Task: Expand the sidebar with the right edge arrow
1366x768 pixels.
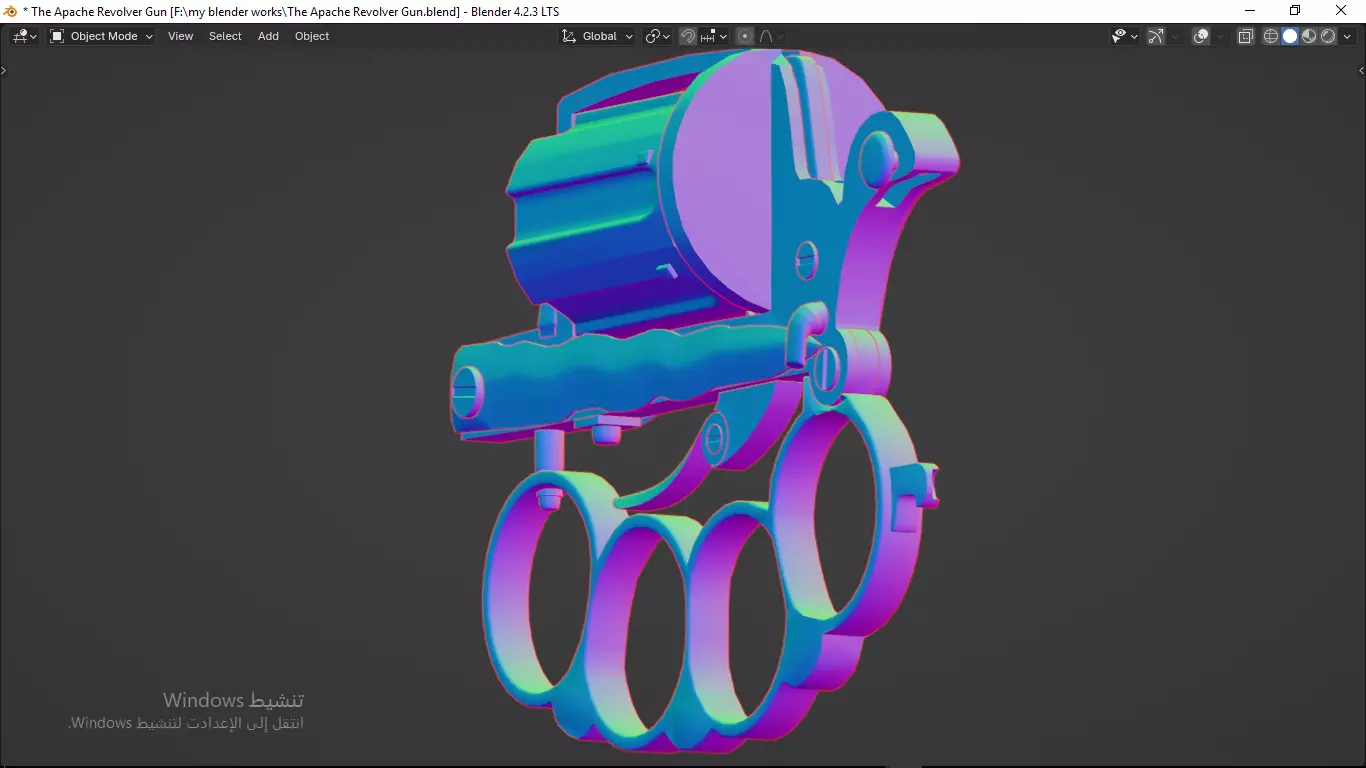Action: pyautogui.click(x=1361, y=70)
